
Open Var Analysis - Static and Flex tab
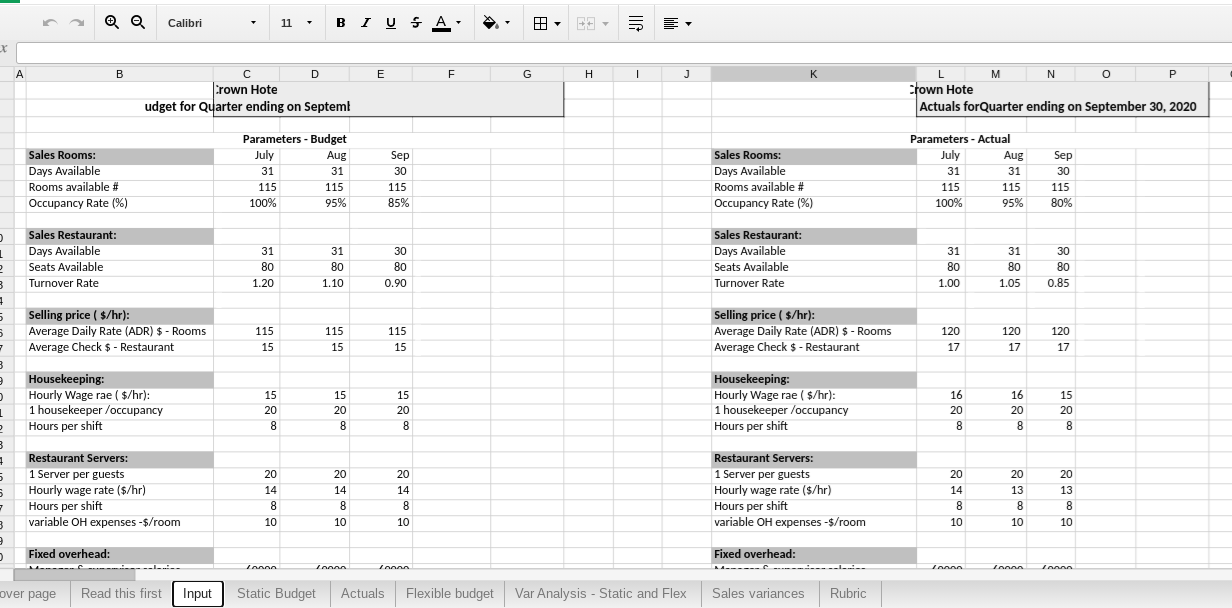[x=601, y=593]
